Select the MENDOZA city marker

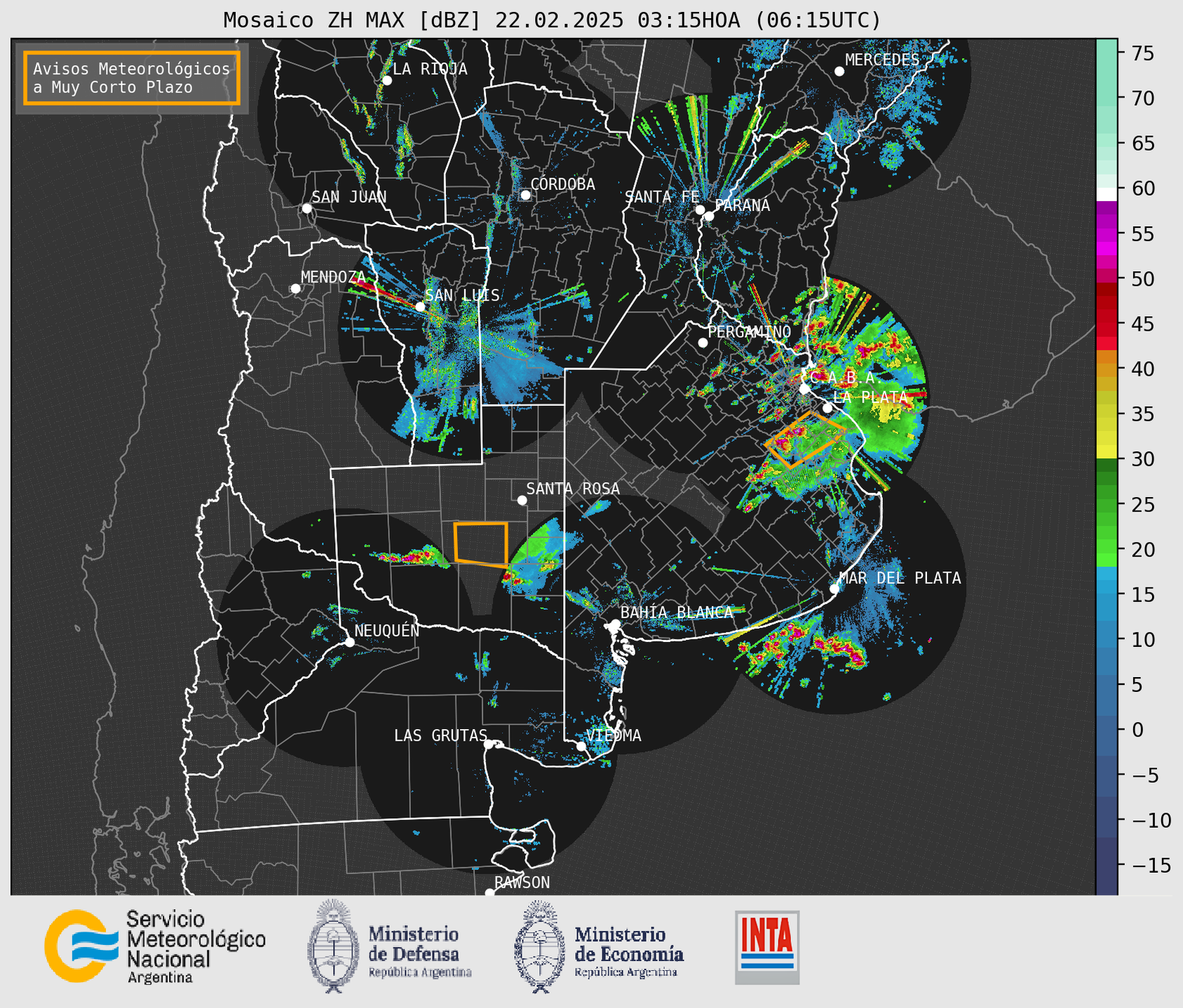click(296, 289)
